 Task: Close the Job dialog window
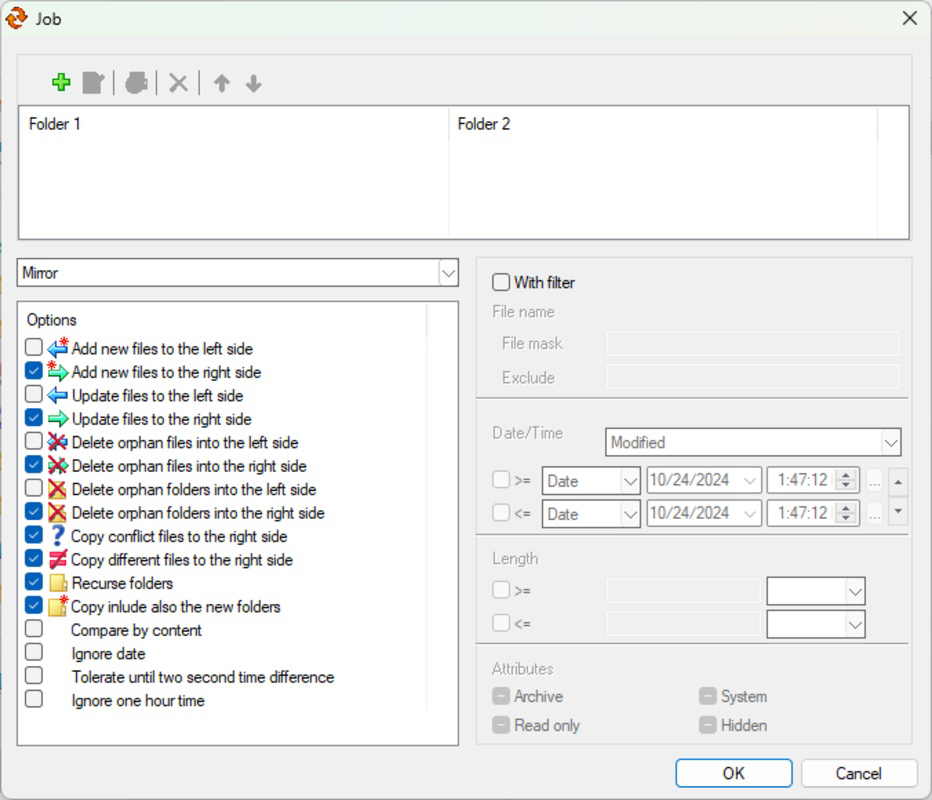tap(909, 18)
